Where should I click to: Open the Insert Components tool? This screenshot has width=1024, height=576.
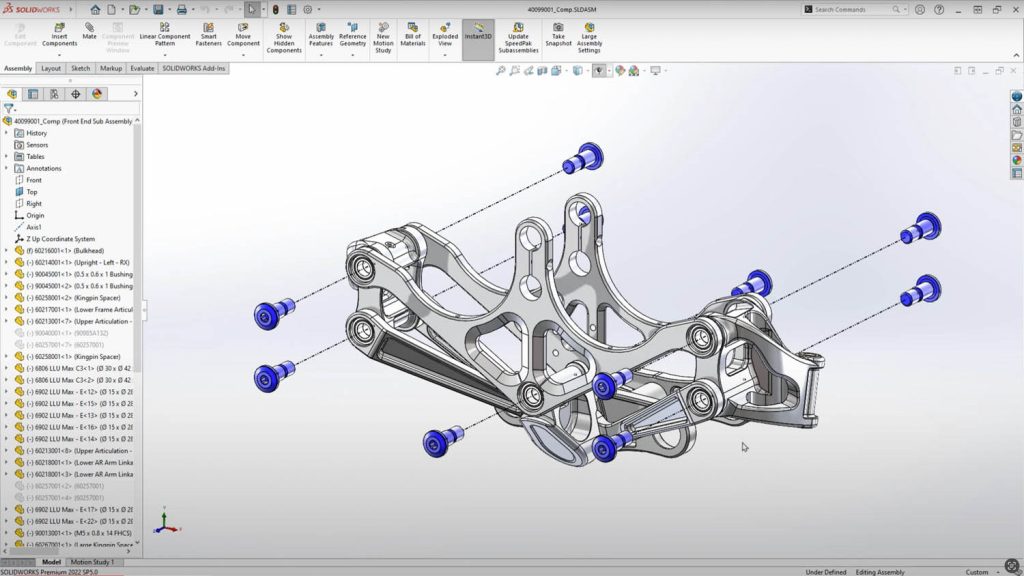59,32
